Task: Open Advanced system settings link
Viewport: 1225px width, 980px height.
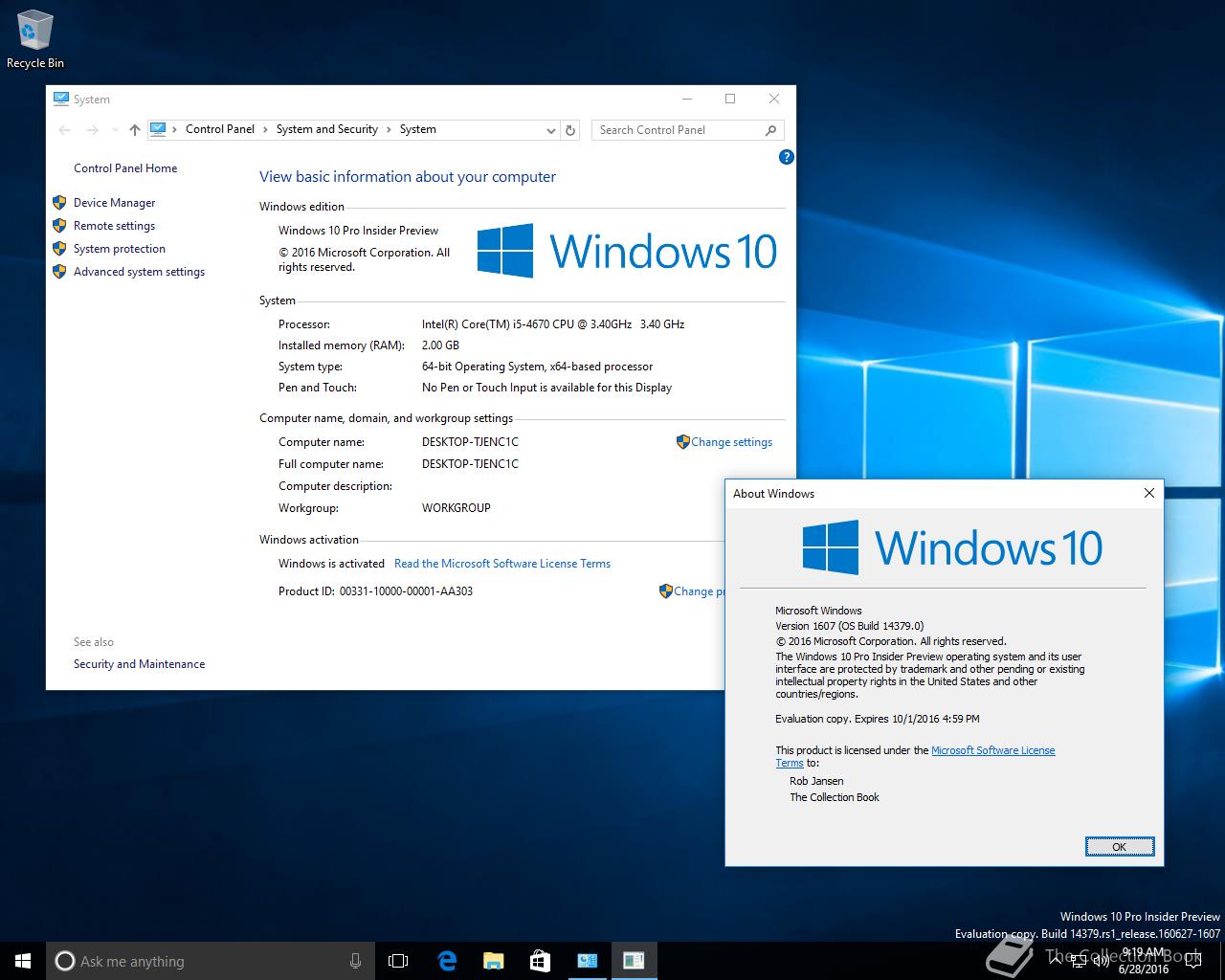Action: point(139,272)
